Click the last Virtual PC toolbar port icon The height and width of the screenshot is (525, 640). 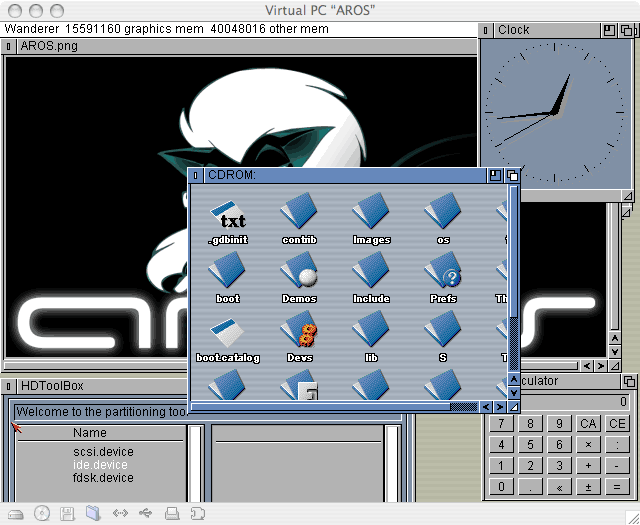198,513
